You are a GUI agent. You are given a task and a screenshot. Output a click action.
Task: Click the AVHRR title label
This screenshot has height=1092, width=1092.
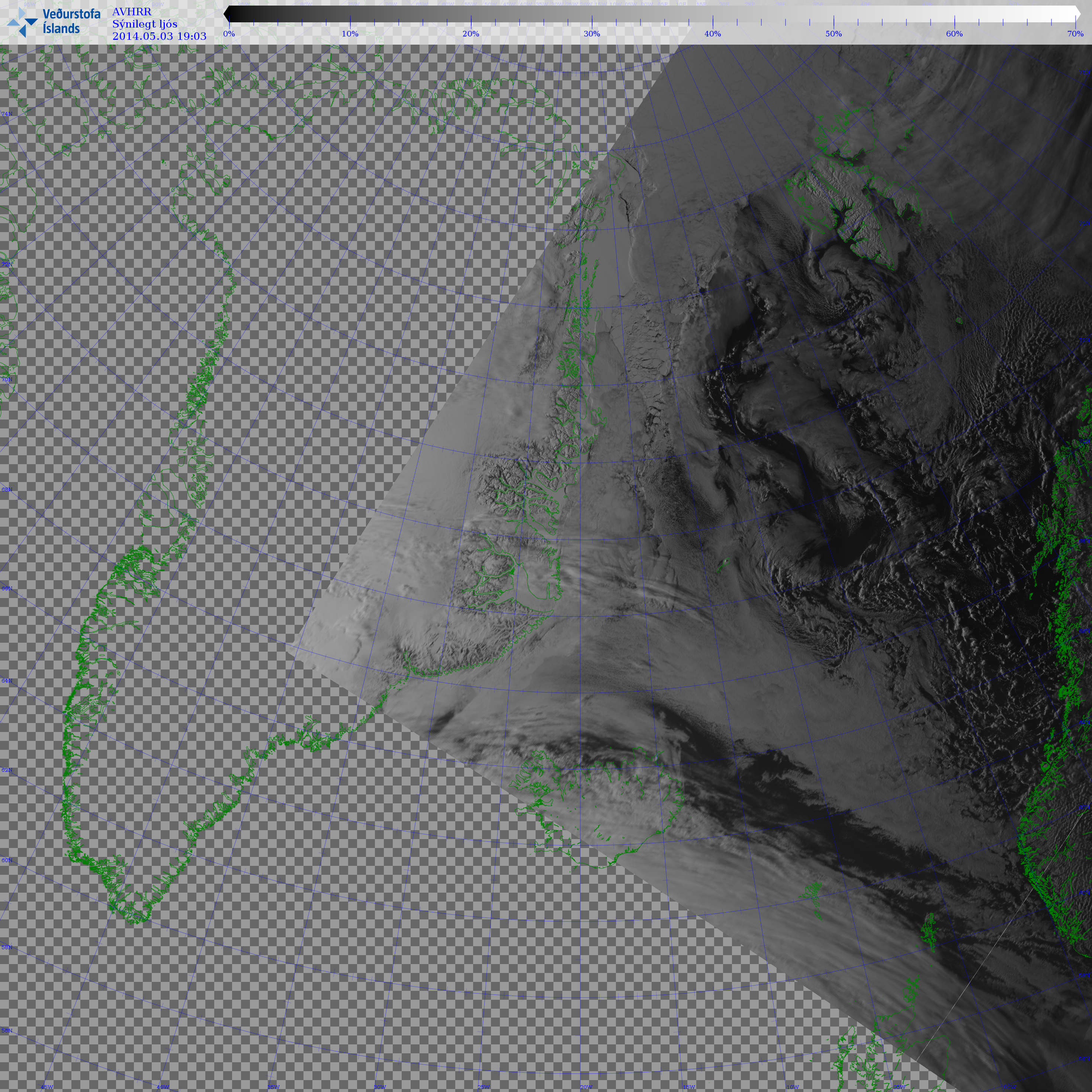coord(132,12)
